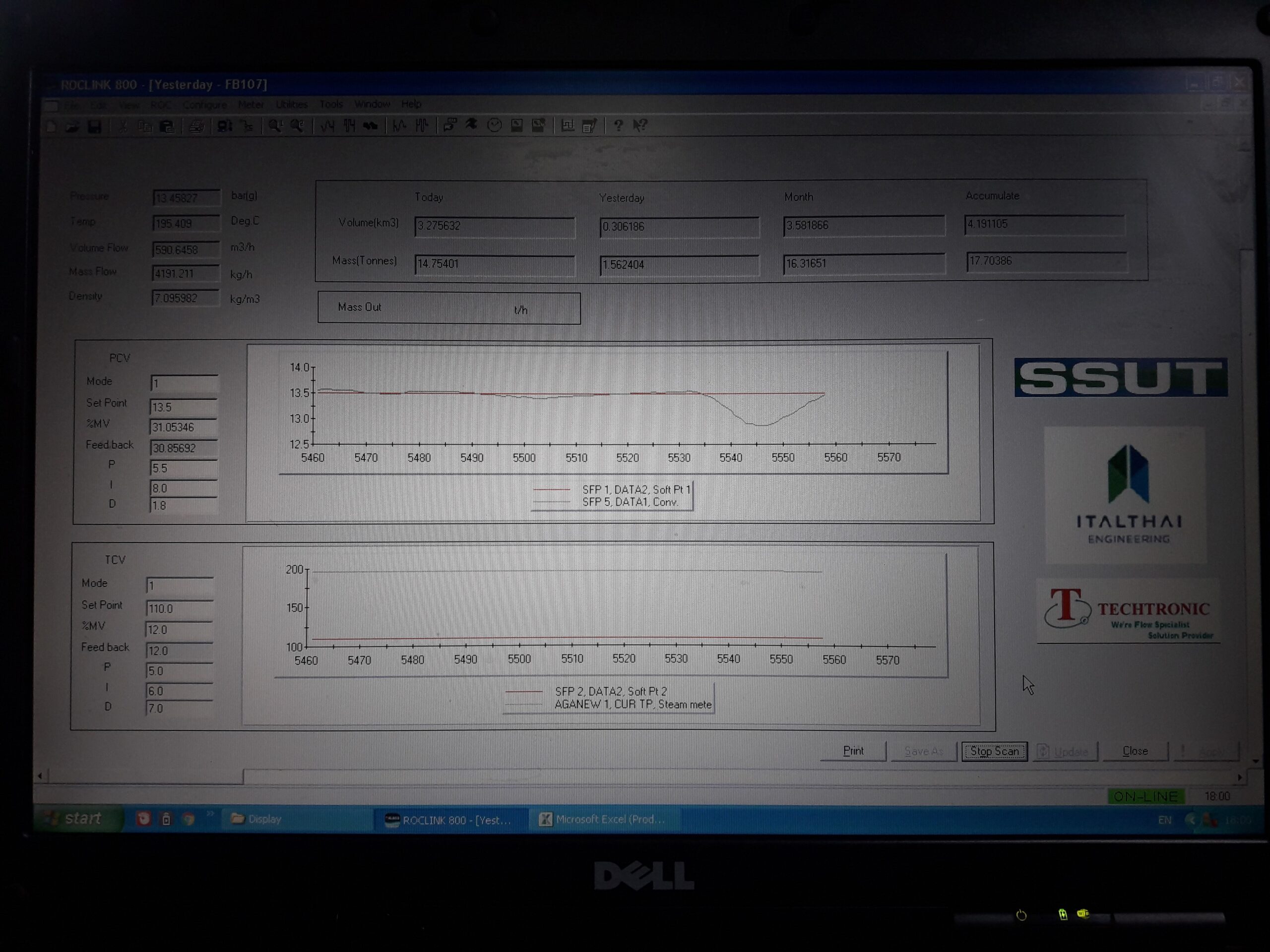The image size is (1270, 952).
Task: Open the Meter menu
Action: pyautogui.click(x=251, y=105)
